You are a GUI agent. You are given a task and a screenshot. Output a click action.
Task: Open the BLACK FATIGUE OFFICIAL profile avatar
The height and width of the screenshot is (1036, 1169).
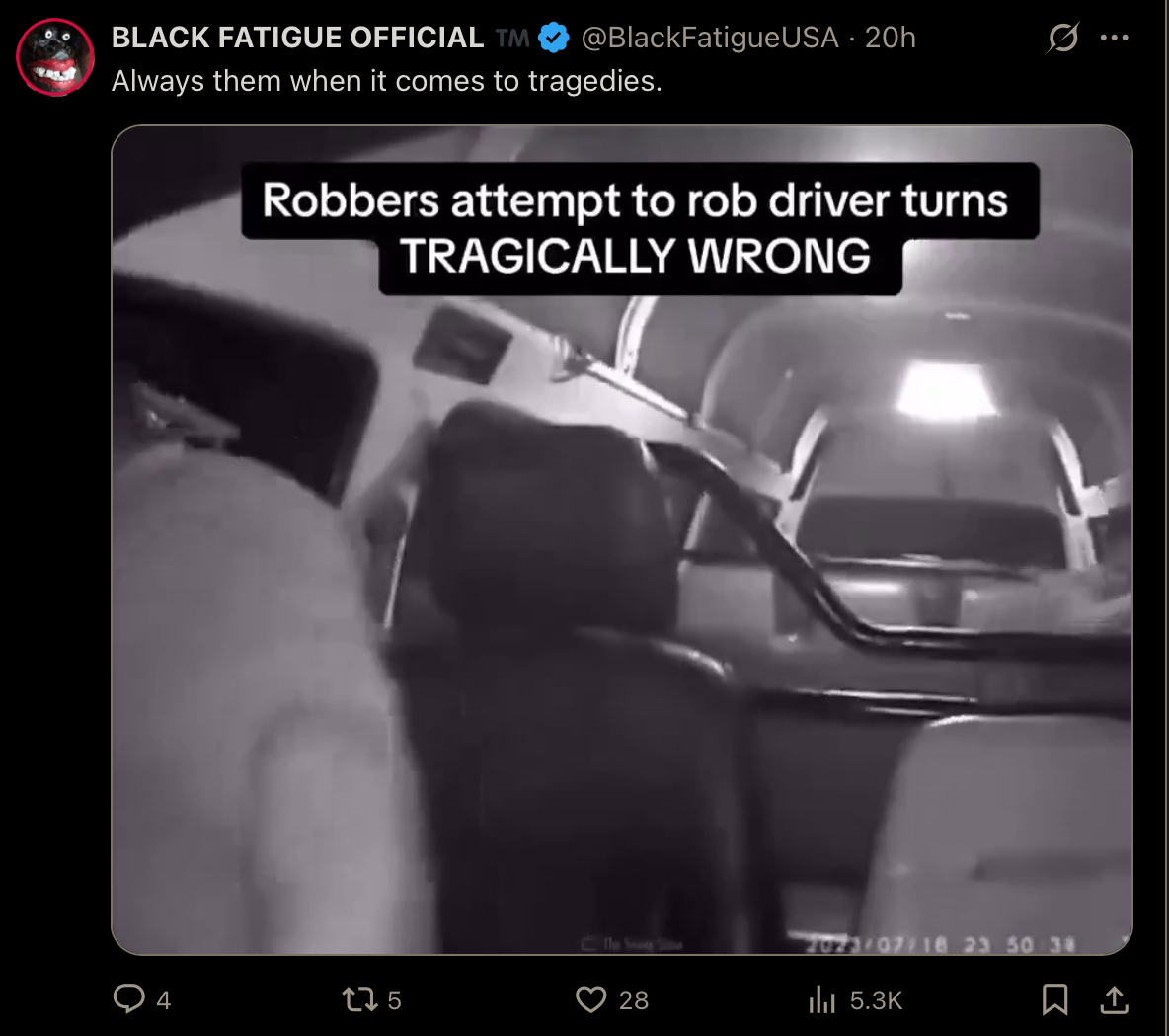pos(55,56)
